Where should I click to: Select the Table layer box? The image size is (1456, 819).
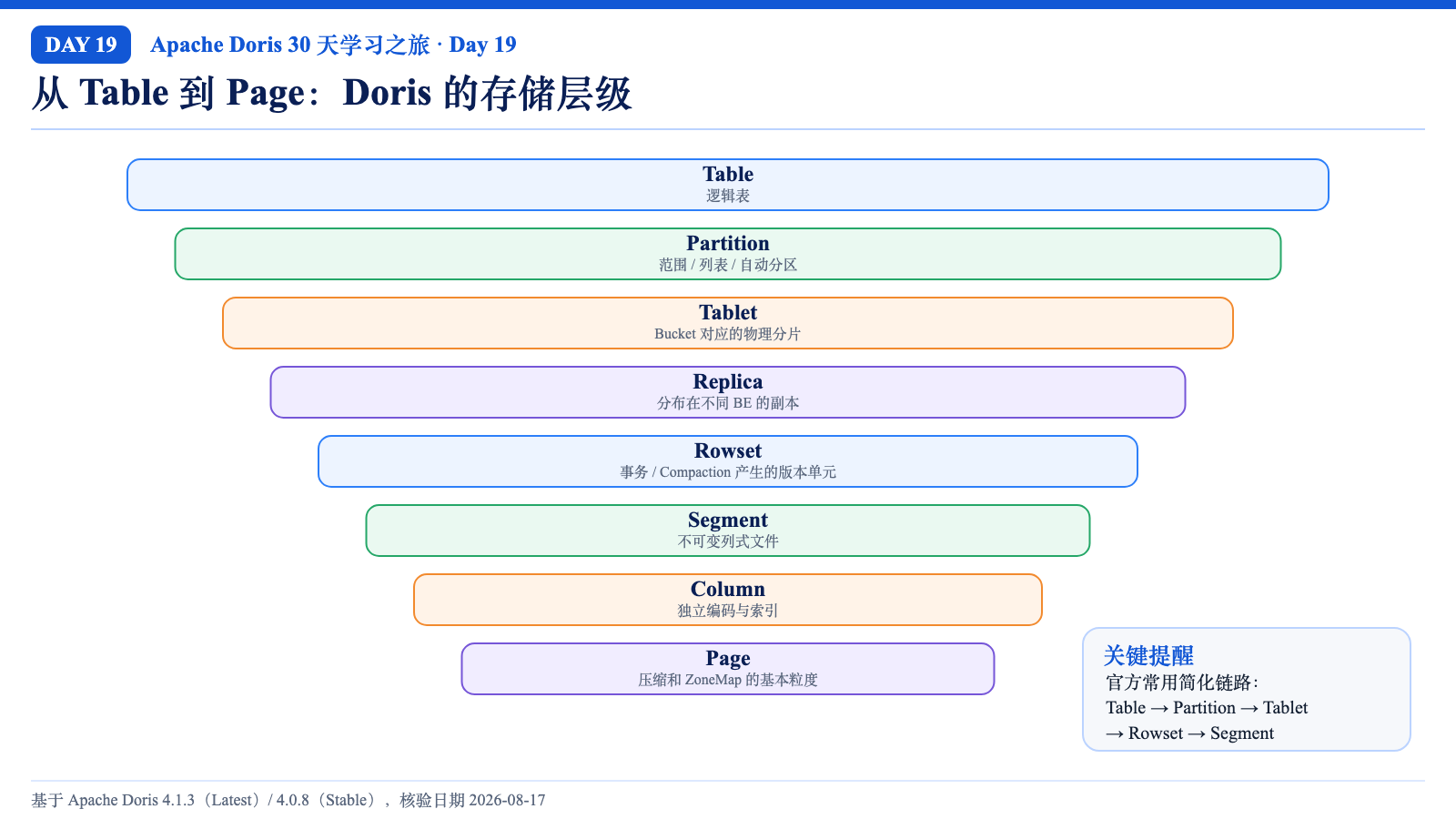coord(728,185)
